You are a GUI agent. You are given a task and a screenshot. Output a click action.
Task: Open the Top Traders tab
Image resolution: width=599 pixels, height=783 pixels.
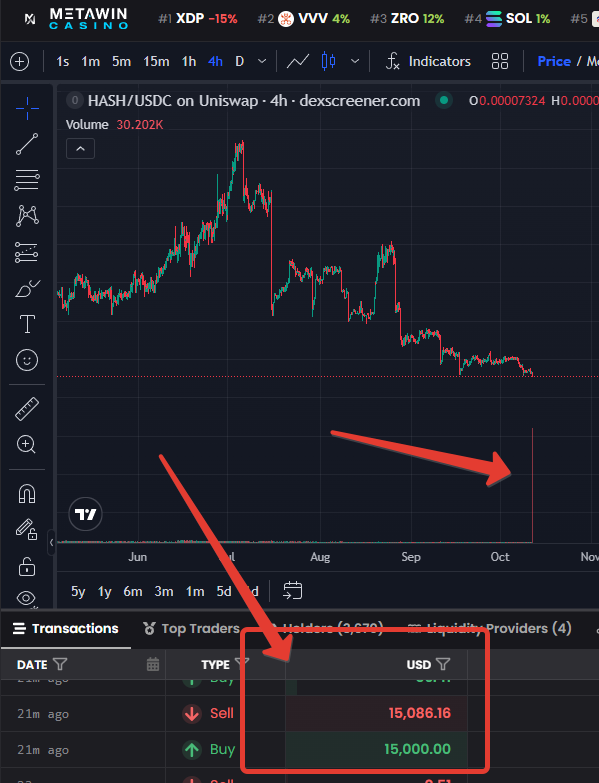[191, 628]
